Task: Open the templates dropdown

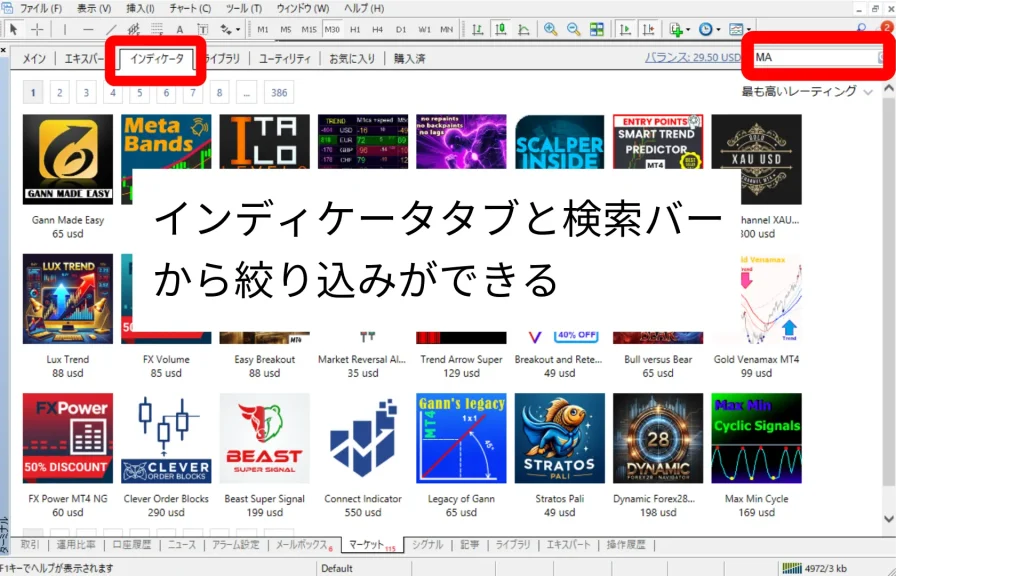Action: pos(739,29)
